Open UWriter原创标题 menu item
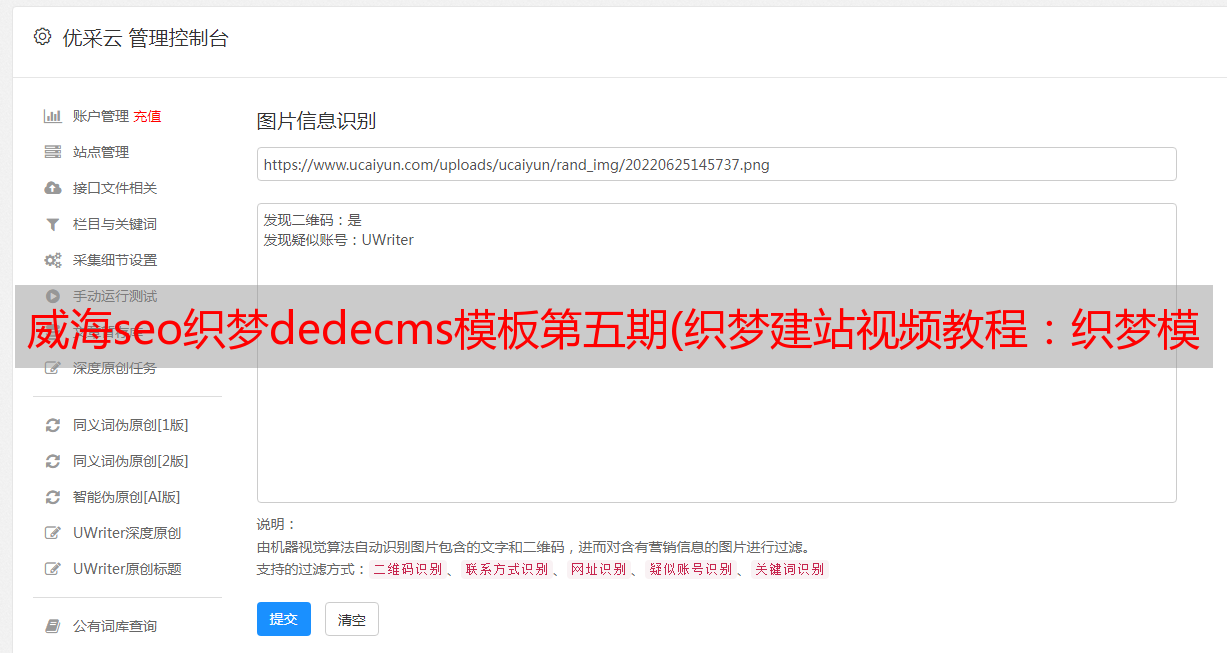Image resolution: width=1227 pixels, height=653 pixels. pos(127,569)
